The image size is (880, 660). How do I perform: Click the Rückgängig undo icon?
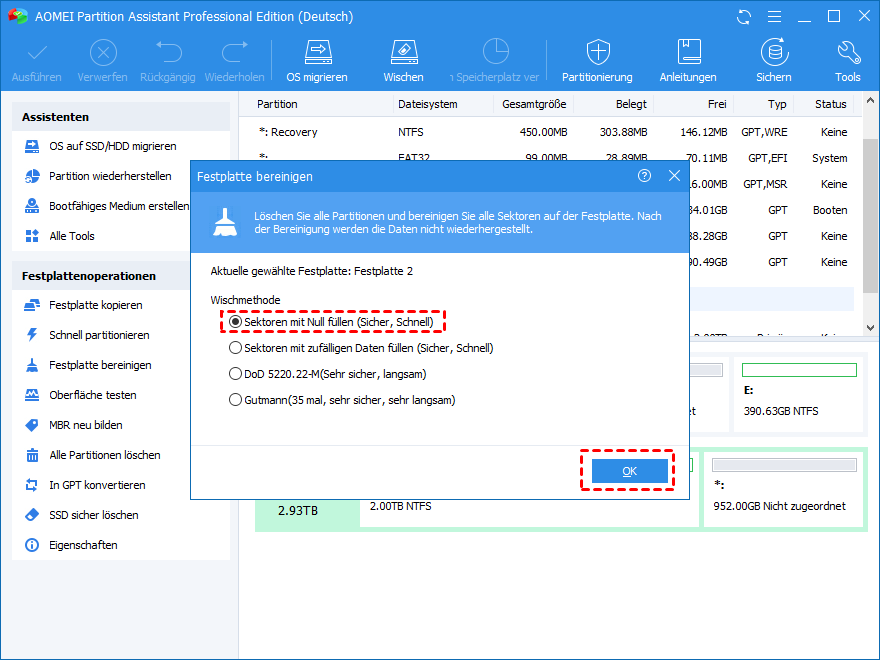(168, 53)
